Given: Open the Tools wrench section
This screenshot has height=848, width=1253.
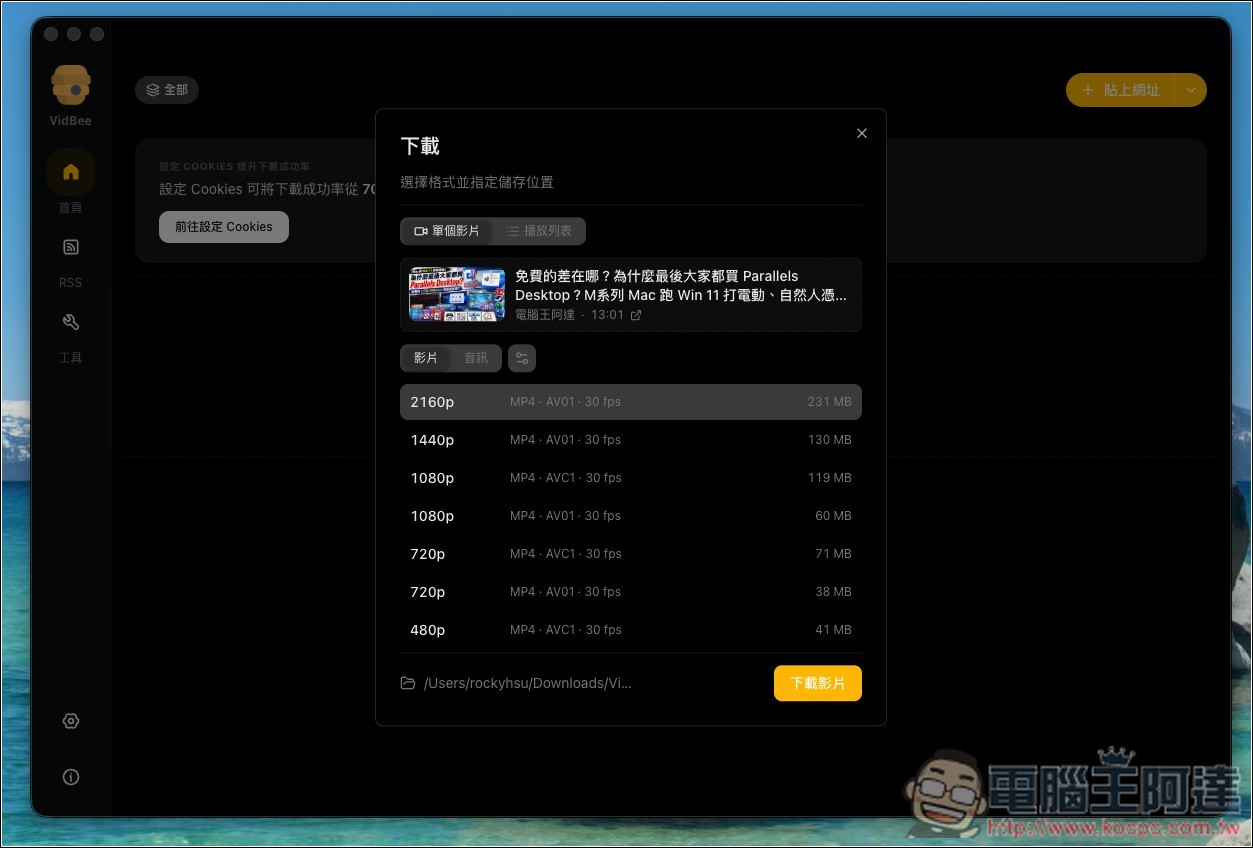Looking at the screenshot, I should 70,322.
